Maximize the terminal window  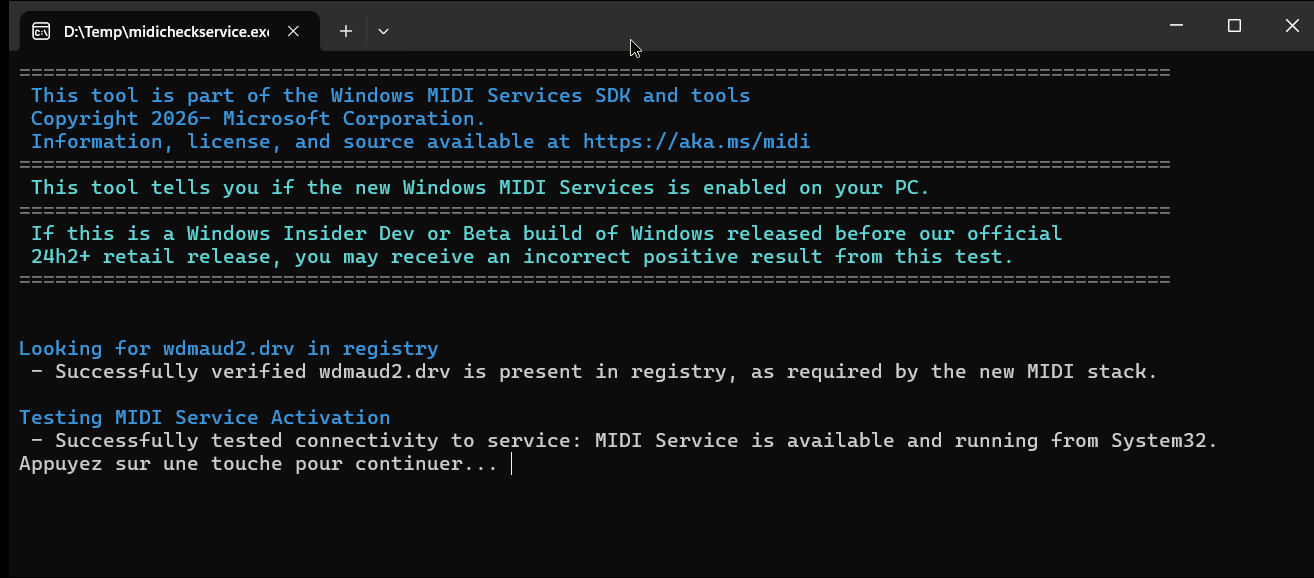[1234, 26]
